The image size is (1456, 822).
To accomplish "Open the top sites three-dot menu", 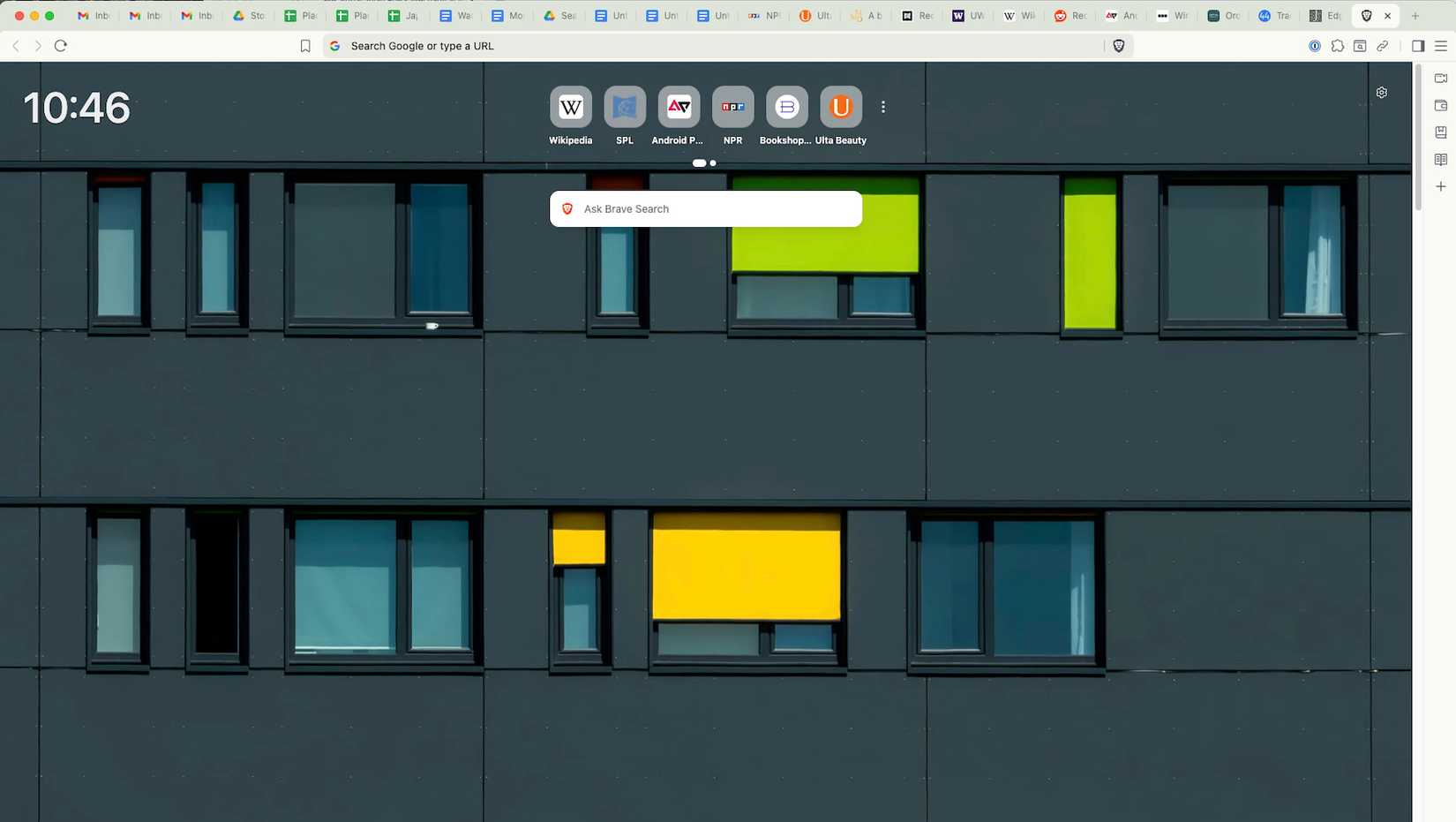I will click(882, 107).
